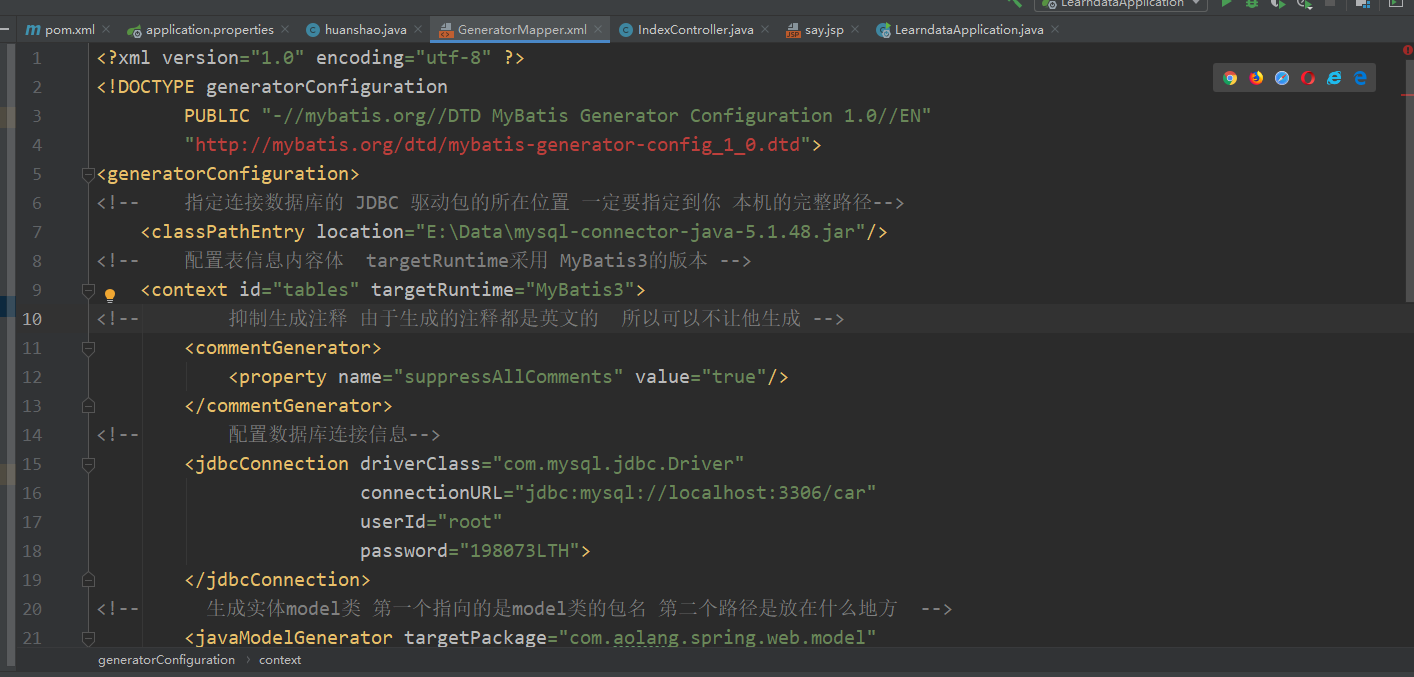Screen dimensions: 1414x677
Task: Click the class icon on LearndataApplication.java tab
Action: (883, 30)
